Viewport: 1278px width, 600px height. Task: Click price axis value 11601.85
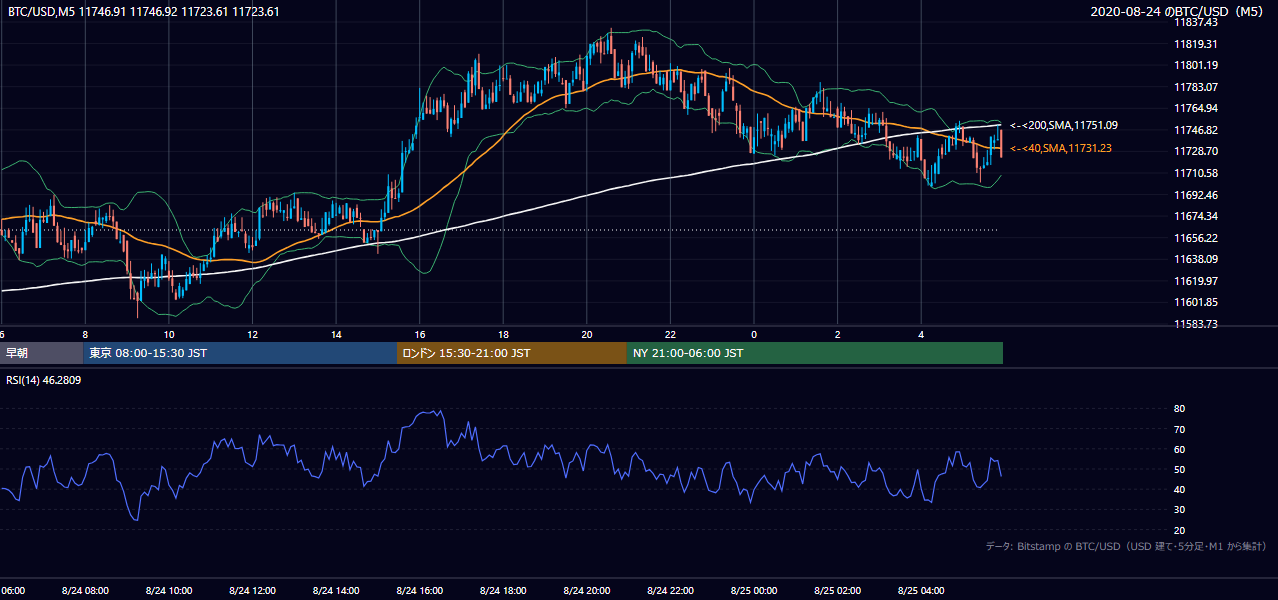coord(1195,302)
